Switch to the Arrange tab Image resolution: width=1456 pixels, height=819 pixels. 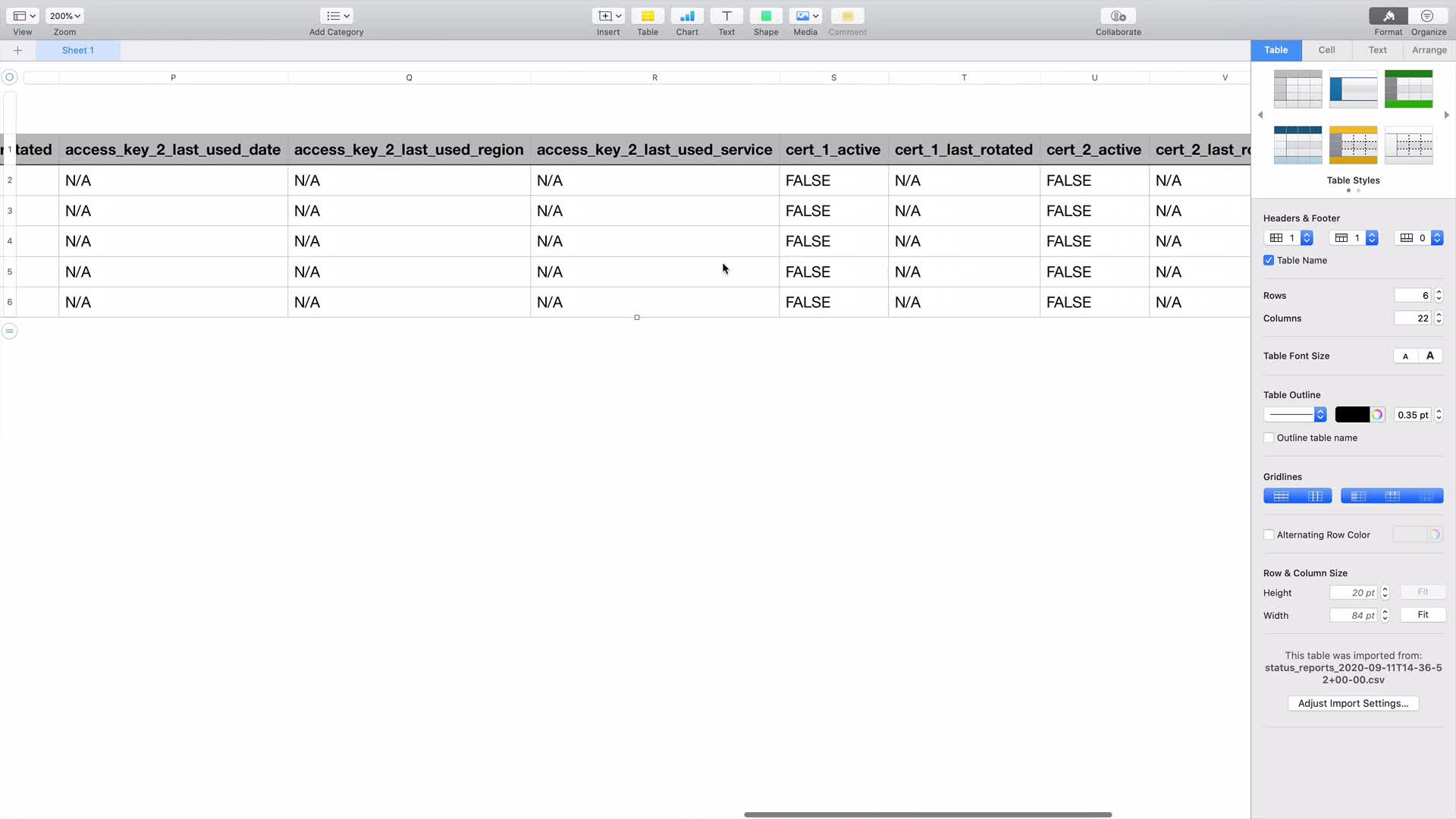[x=1429, y=50]
